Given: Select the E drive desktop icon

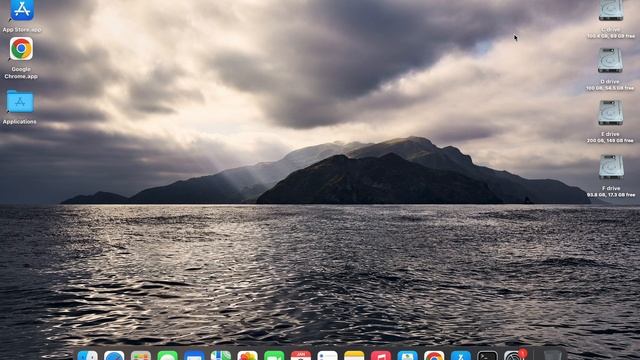Looking at the screenshot, I should coord(611,113).
